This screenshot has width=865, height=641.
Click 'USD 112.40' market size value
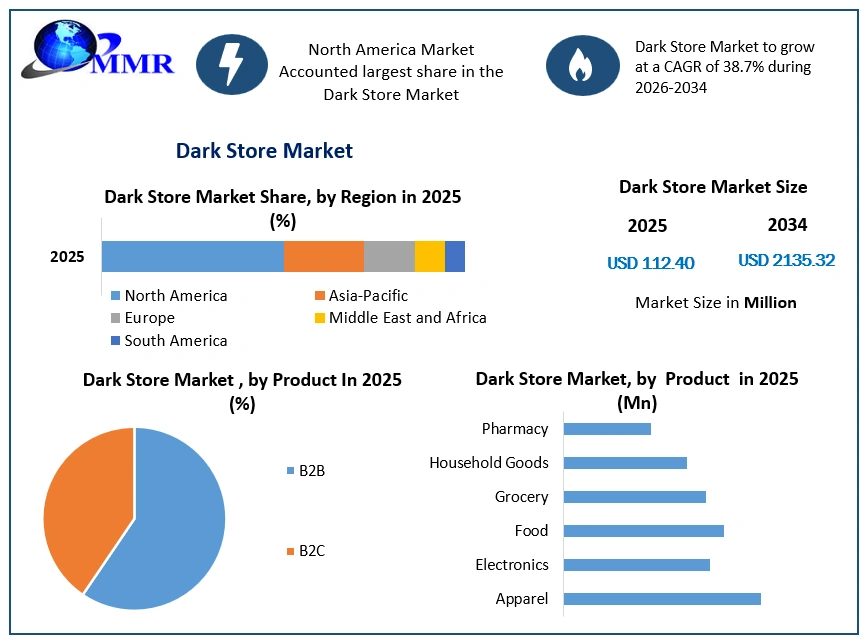point(650,263)
